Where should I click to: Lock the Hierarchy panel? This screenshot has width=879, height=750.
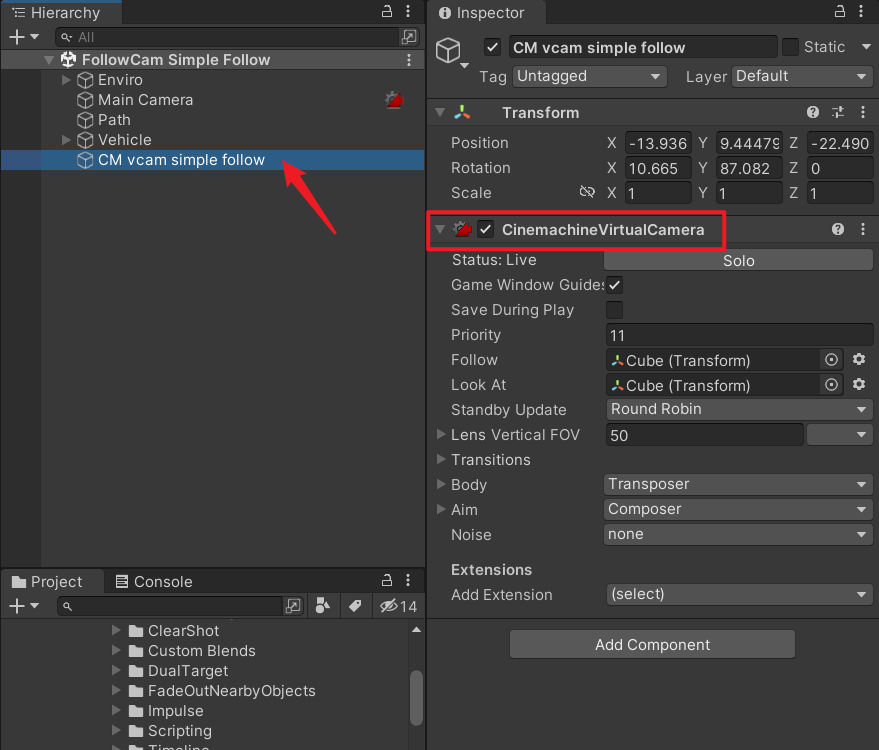coord(387,11)
